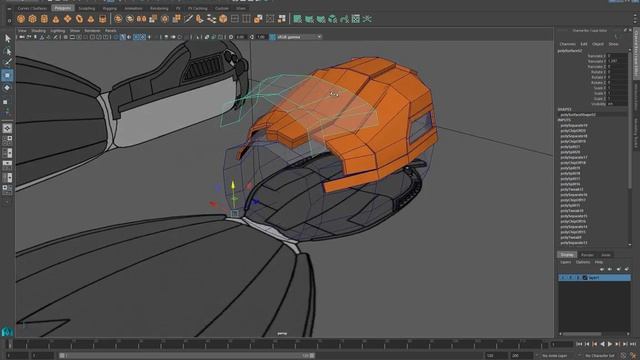Open the Channels menu in Channel Box

click(567, 44)
